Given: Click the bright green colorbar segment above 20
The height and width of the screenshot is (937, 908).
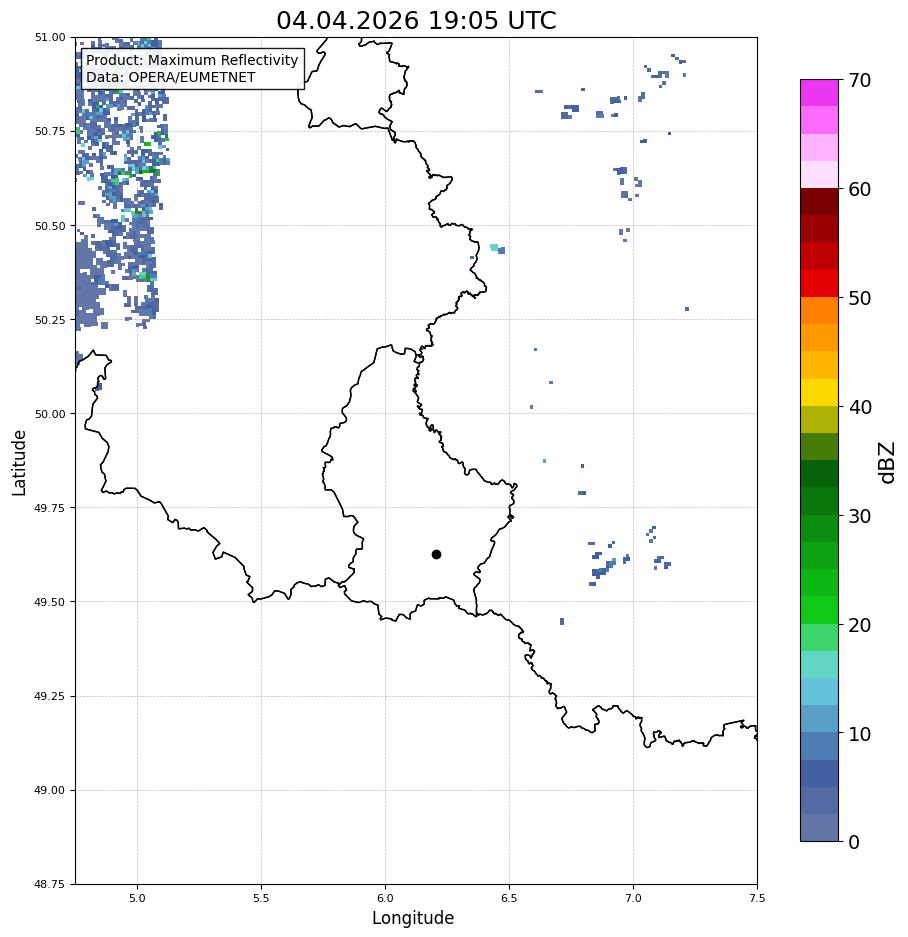Looking at the screenshot, I should point(820,610).
